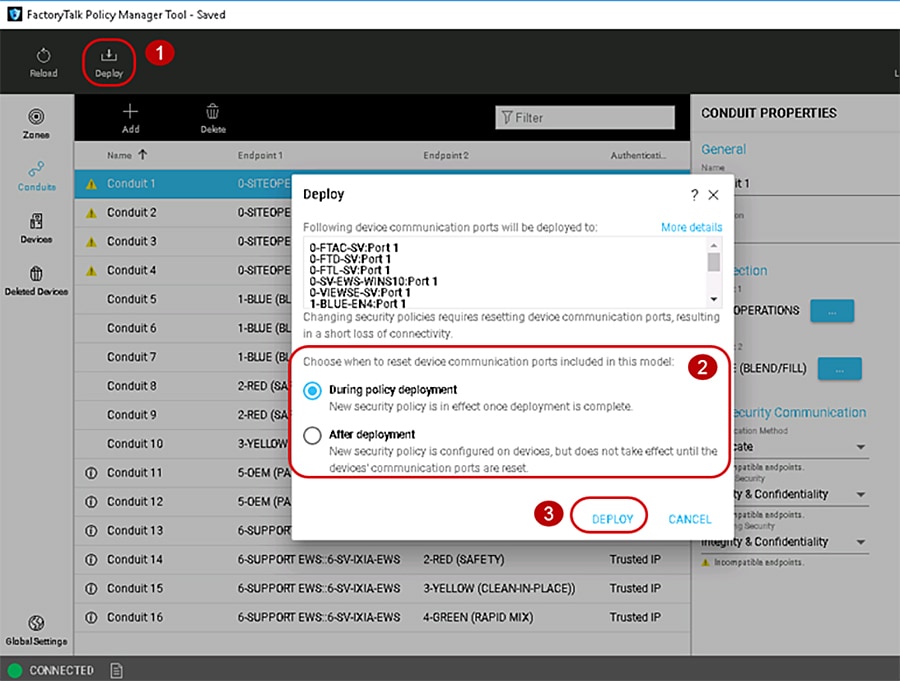Select the During policy deployment option
The width and height of the screenshot is (900, 681).
pyautogui.click(x=312, y=391)
